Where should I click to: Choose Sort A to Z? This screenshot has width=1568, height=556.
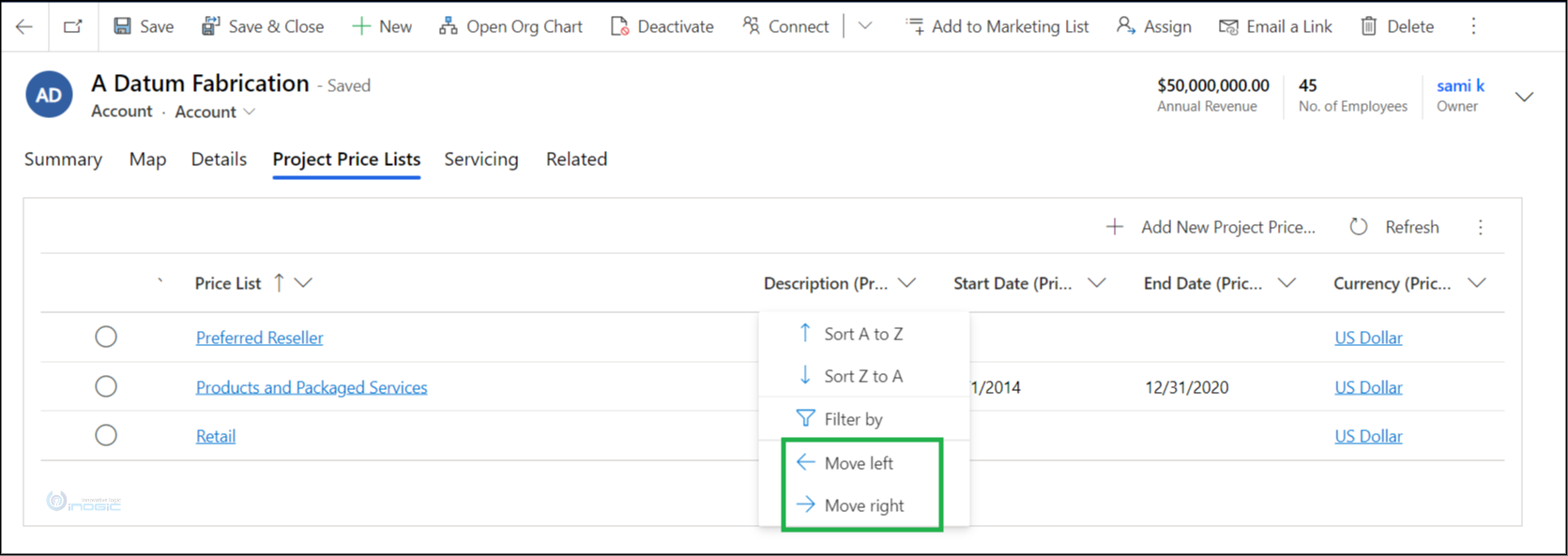tap(863, 334)
